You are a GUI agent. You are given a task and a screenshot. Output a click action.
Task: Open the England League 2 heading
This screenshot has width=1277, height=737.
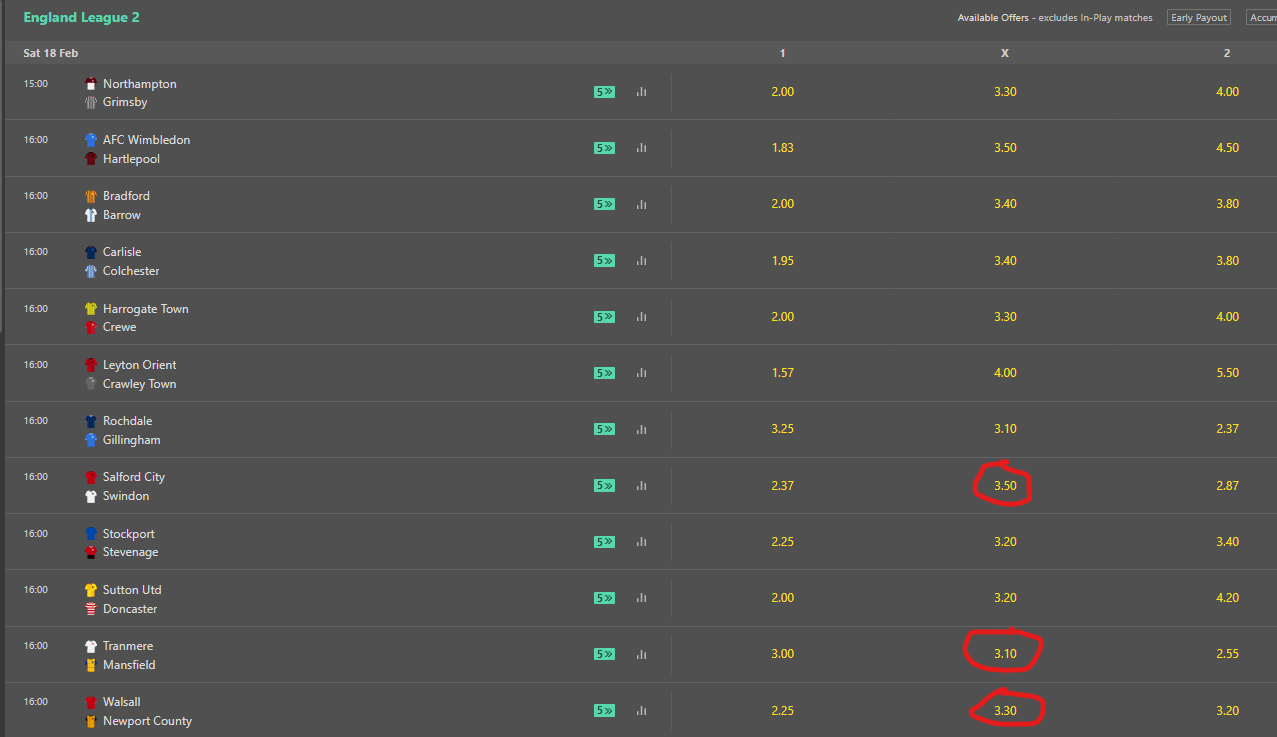[x=81, y=18]
